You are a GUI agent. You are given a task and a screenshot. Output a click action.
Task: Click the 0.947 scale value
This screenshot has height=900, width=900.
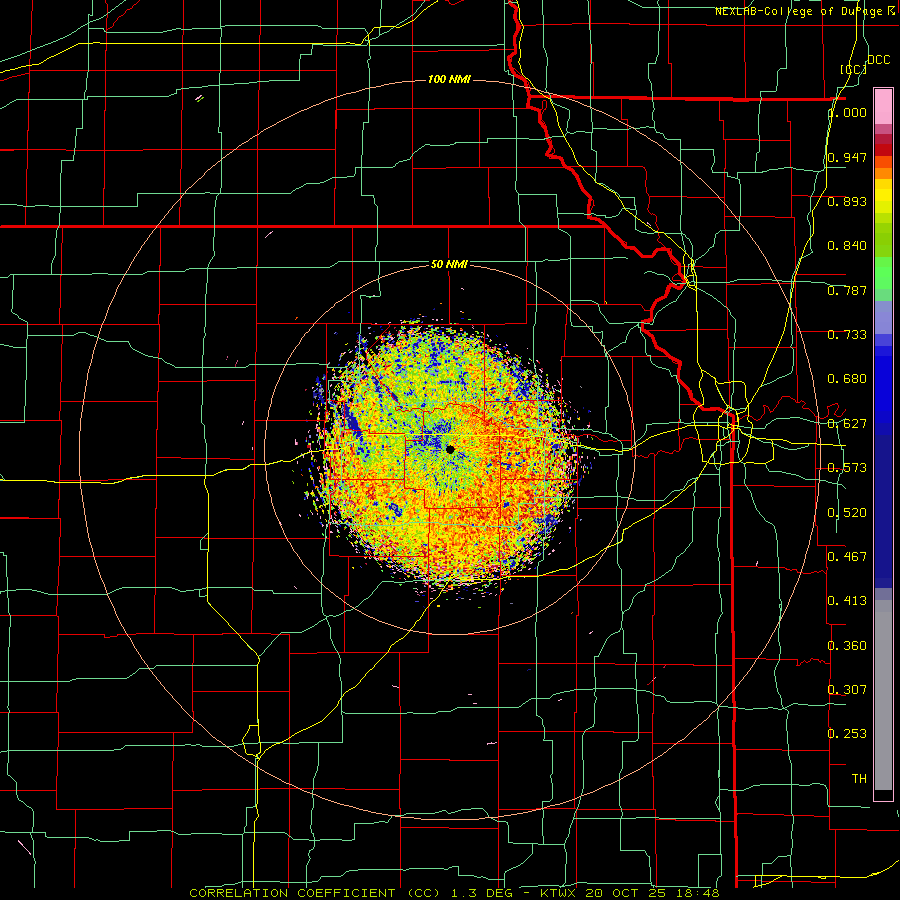coord(847,157)
